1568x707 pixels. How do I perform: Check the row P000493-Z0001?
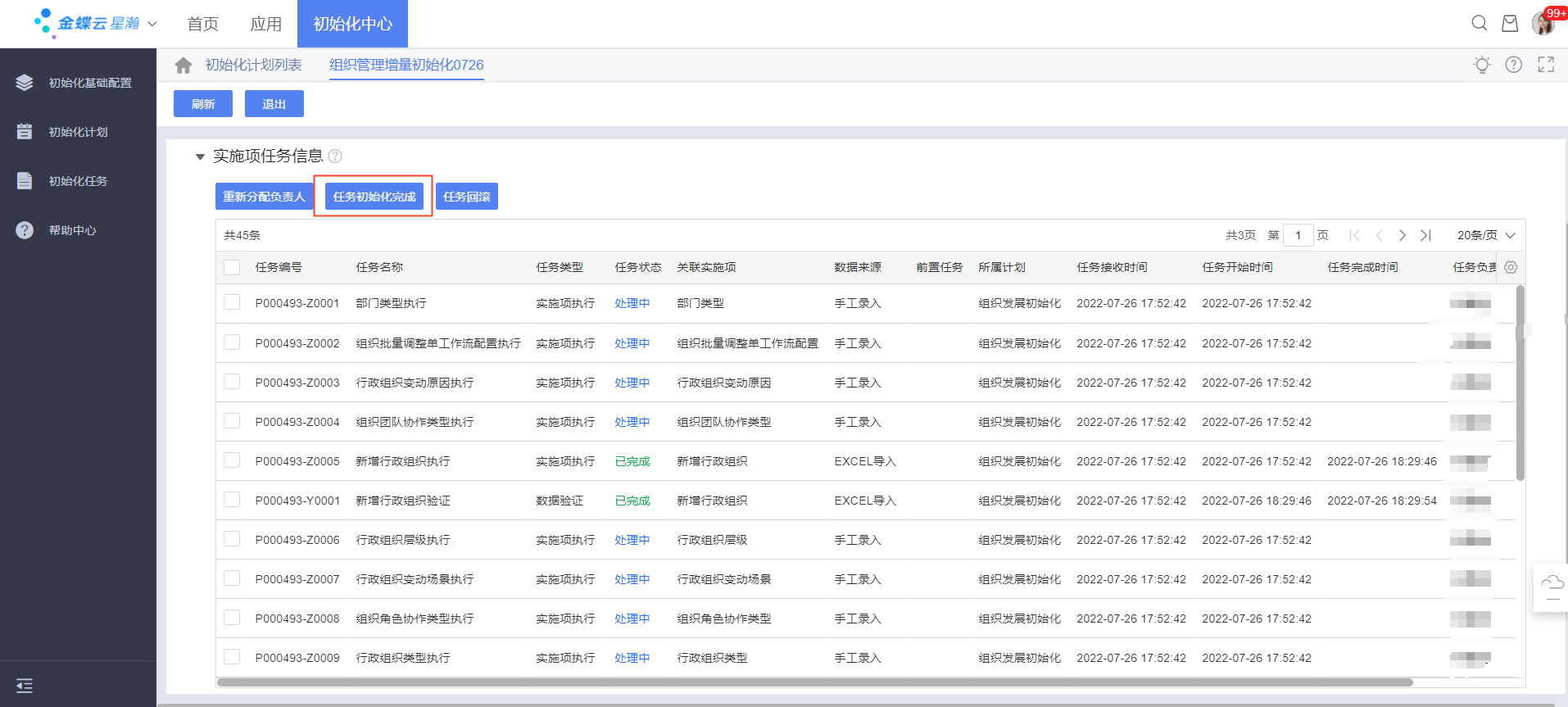pyautogui.click(x=232, y=302)
